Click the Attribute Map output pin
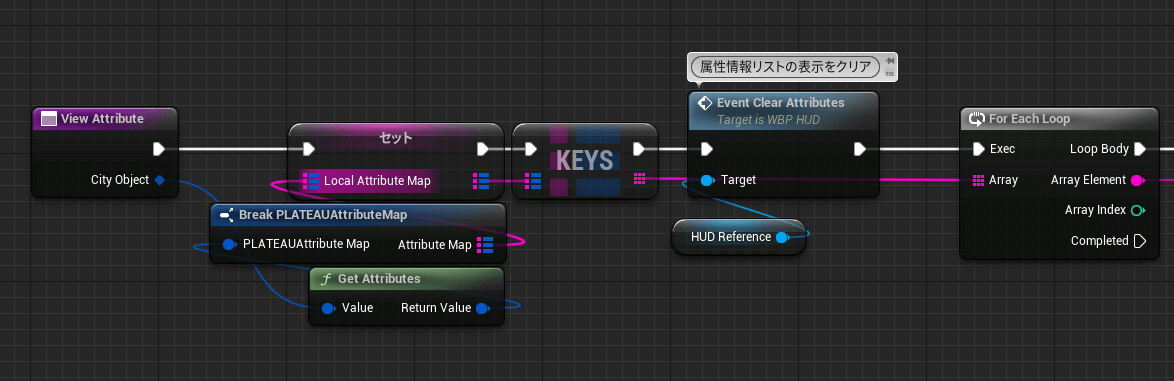 485,245
